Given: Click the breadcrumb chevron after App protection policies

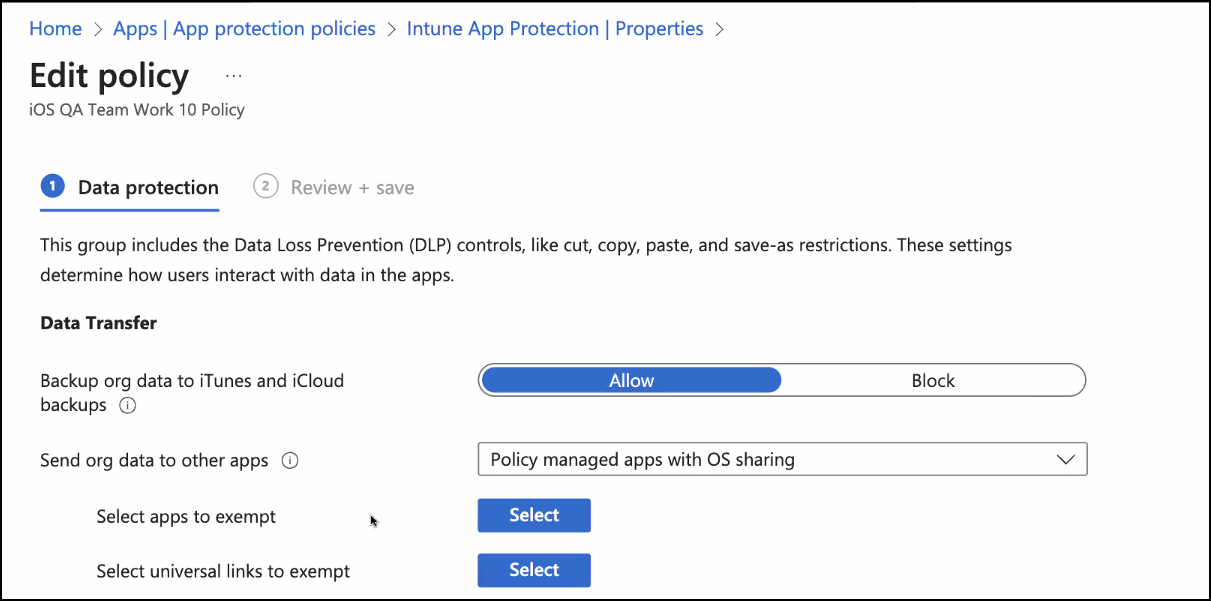Looking at the screenshot, I should pos(391,30).
